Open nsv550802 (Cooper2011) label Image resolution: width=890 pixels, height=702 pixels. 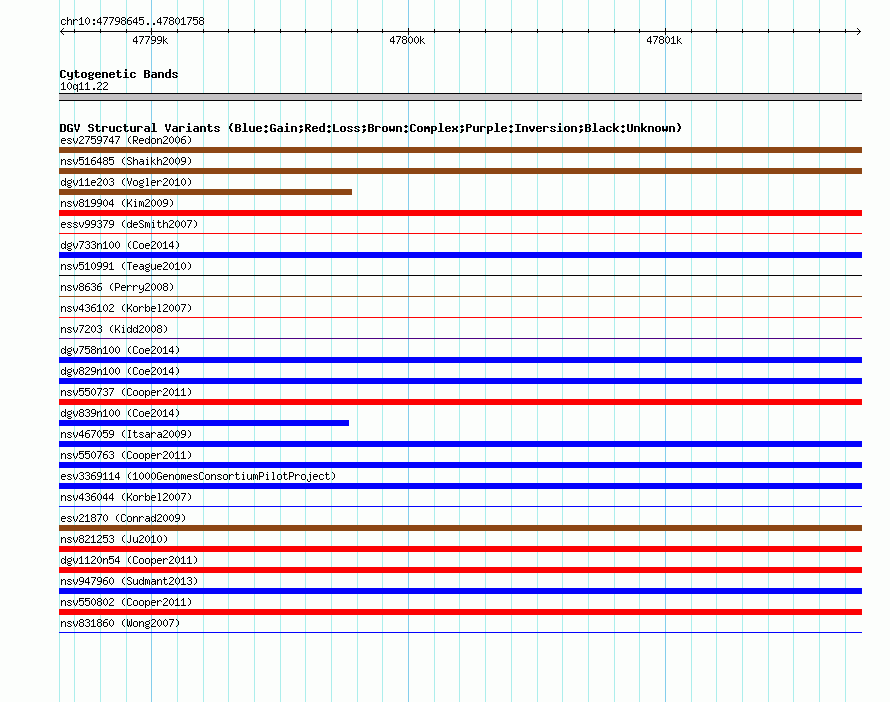click(x=126, y=602)
